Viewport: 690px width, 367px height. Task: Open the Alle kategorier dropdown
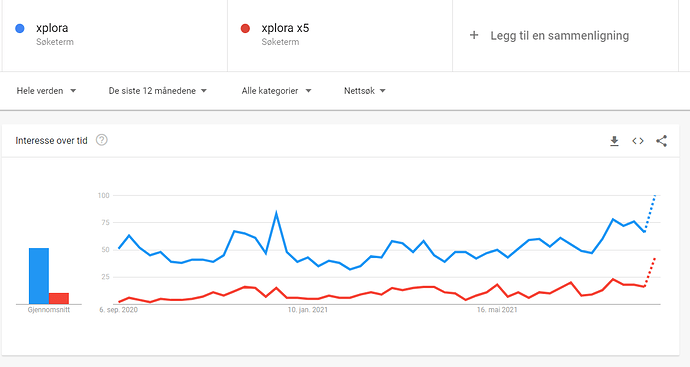pos(276,91)
